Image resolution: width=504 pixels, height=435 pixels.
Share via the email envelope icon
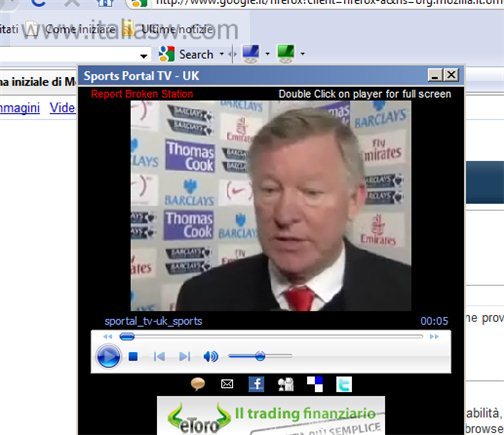(x=227, y=384)
